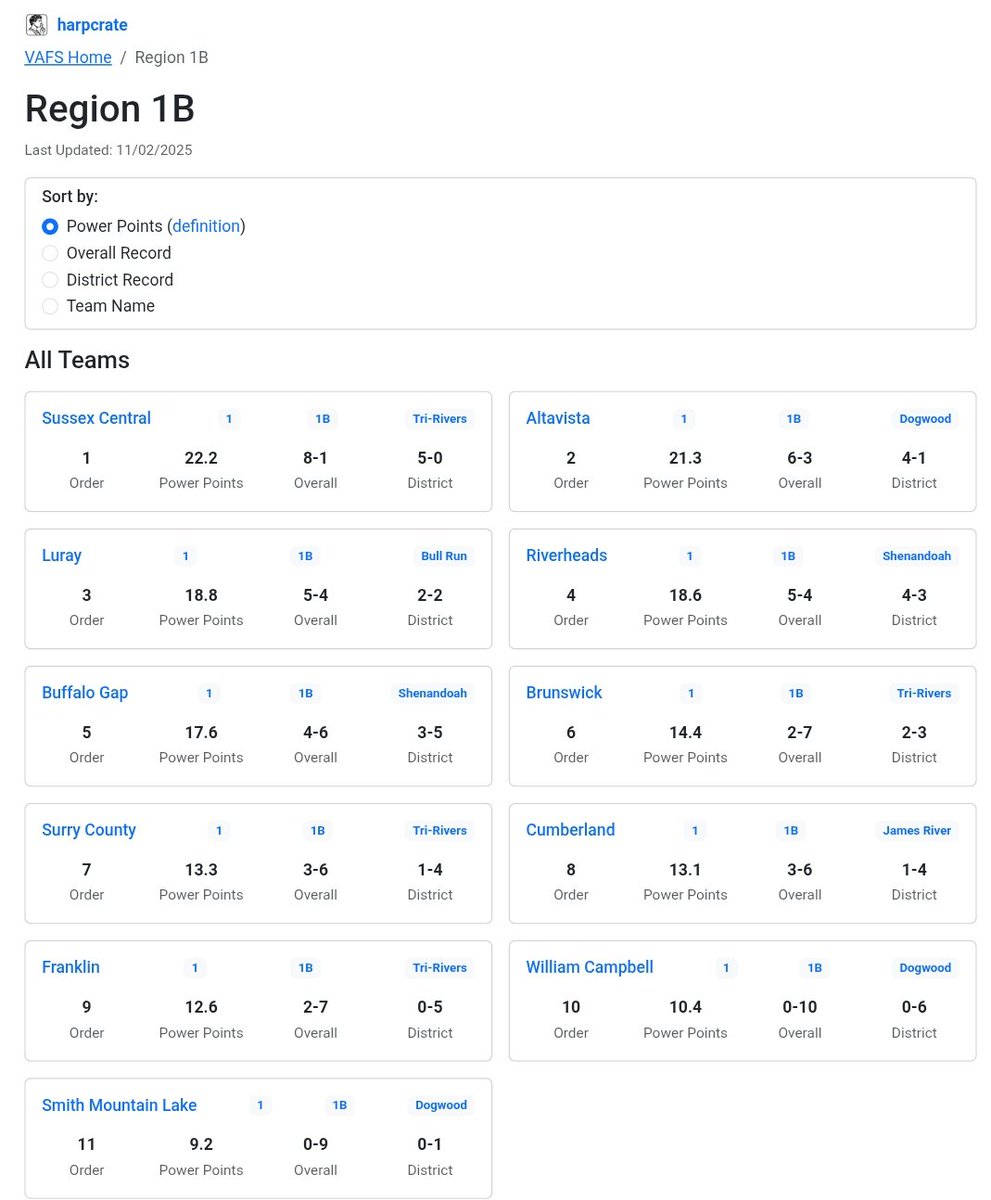The height and width of the screenshot is (1200, 991).
Task: Click the James River district badge
Action: click(917, 831)
